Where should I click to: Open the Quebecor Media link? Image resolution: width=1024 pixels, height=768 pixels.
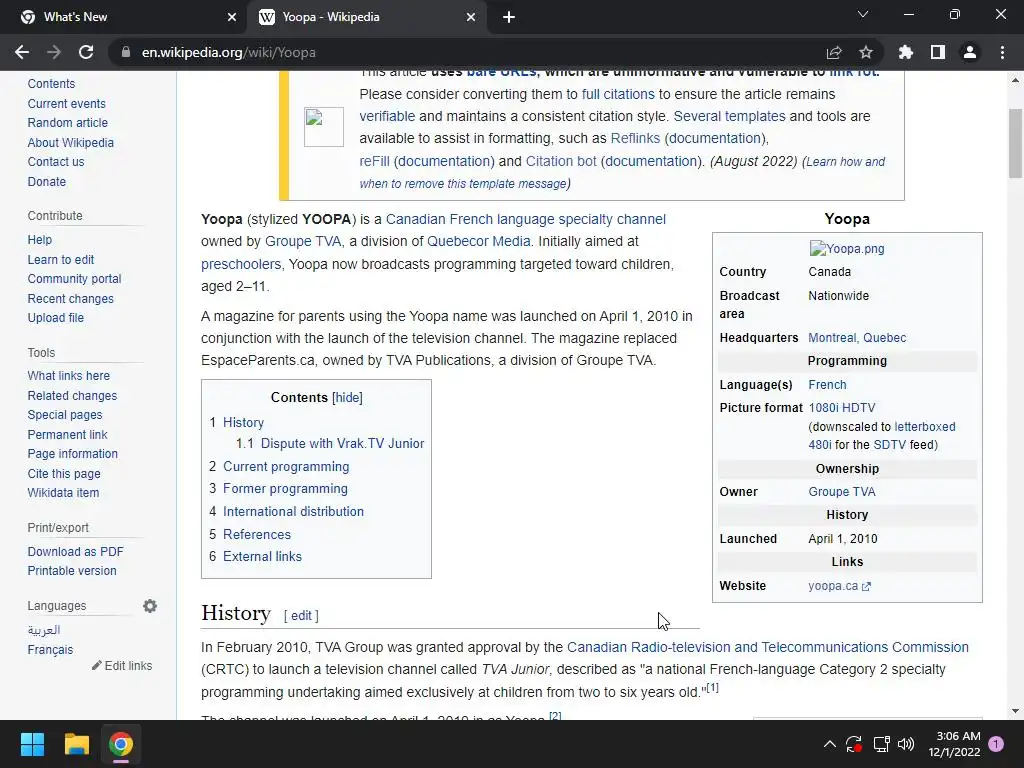click(479, 242)
